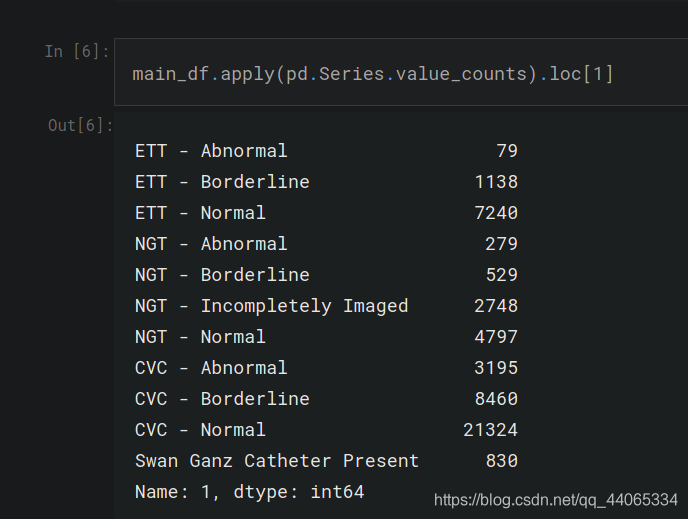The height and width of the screenshot is (519, 688).
Task: Click the Out[6] prompt label
Action: pos(80,125)
